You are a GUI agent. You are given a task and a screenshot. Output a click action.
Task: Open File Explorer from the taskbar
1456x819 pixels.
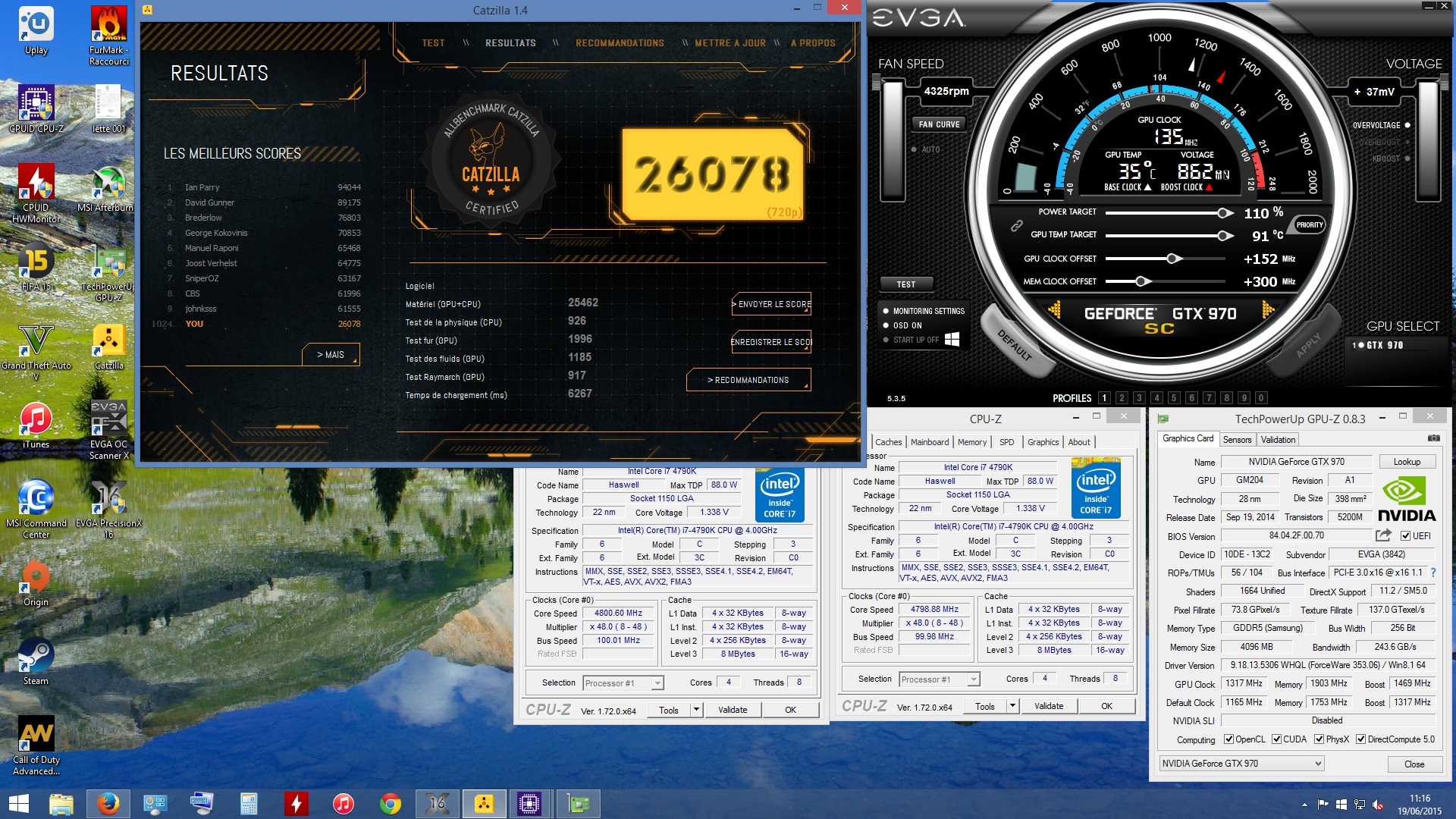(61, 804)
